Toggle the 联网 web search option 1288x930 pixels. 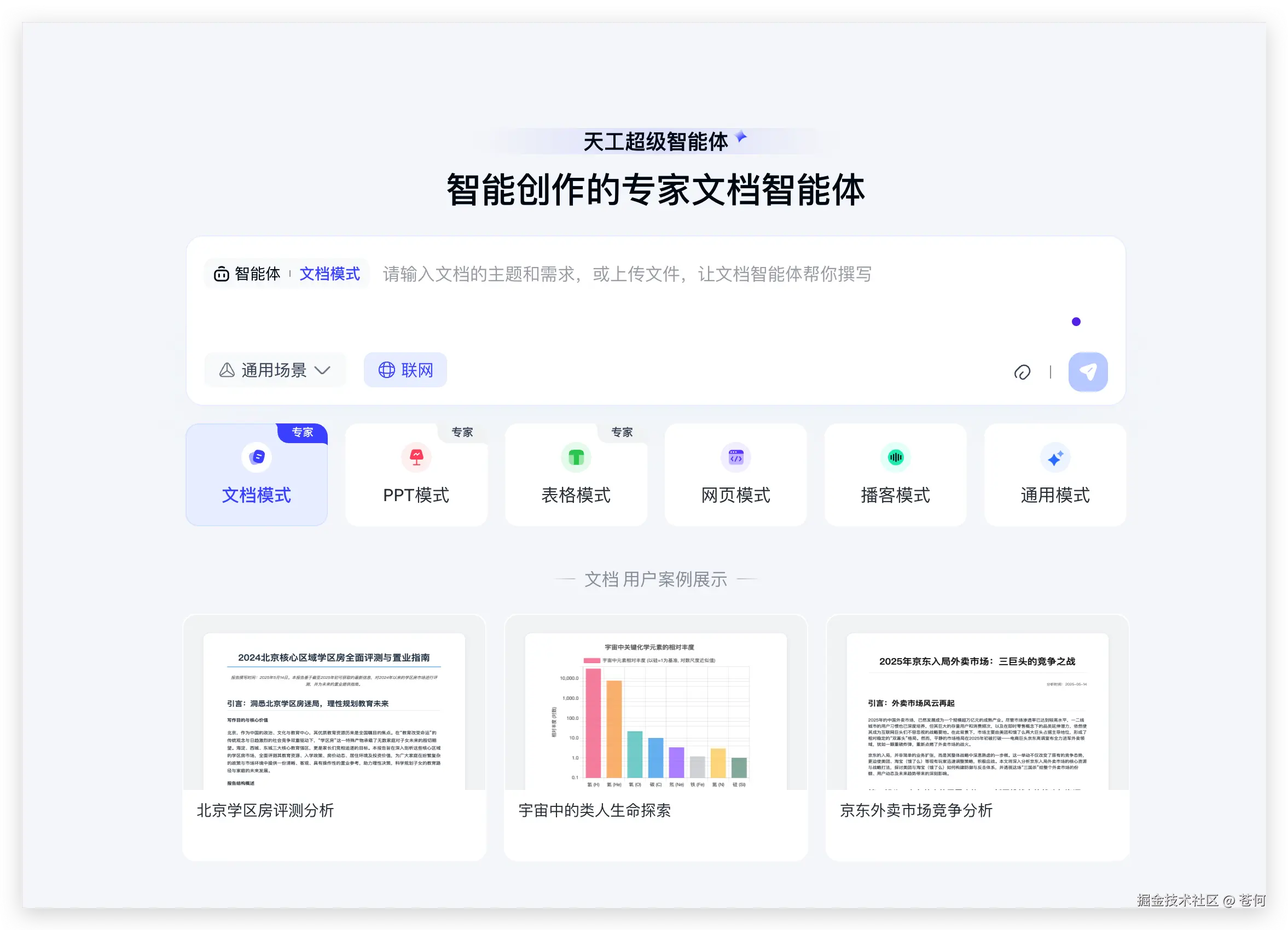click(x=405, y=370)
